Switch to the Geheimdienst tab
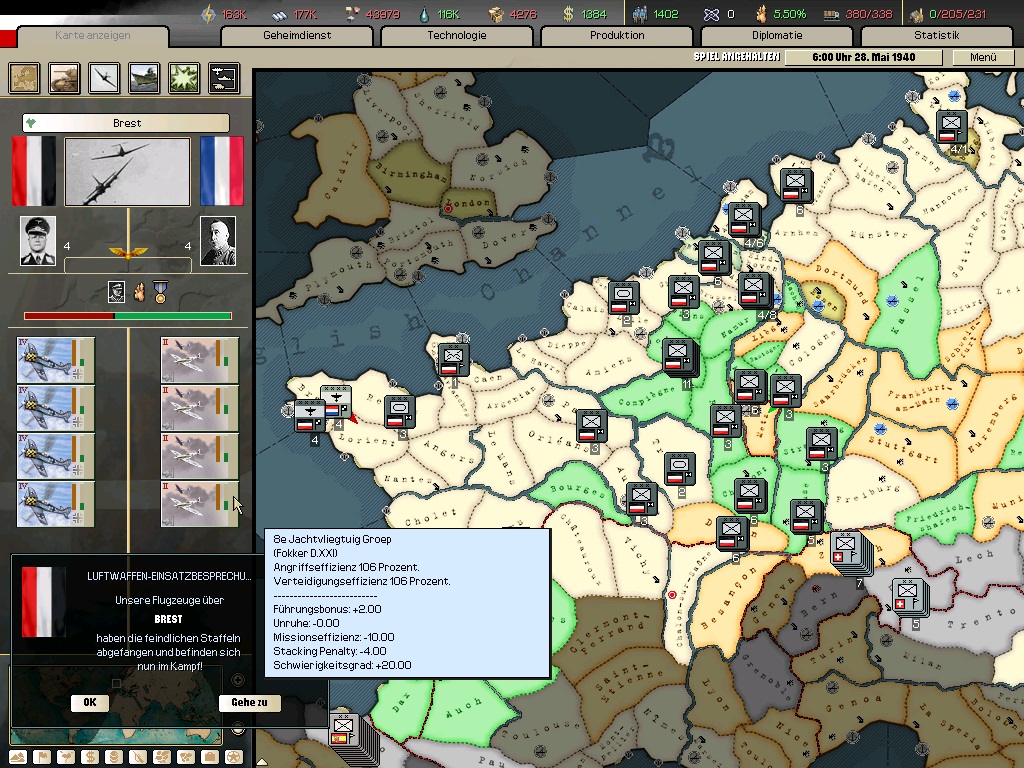 click(297, 36)
